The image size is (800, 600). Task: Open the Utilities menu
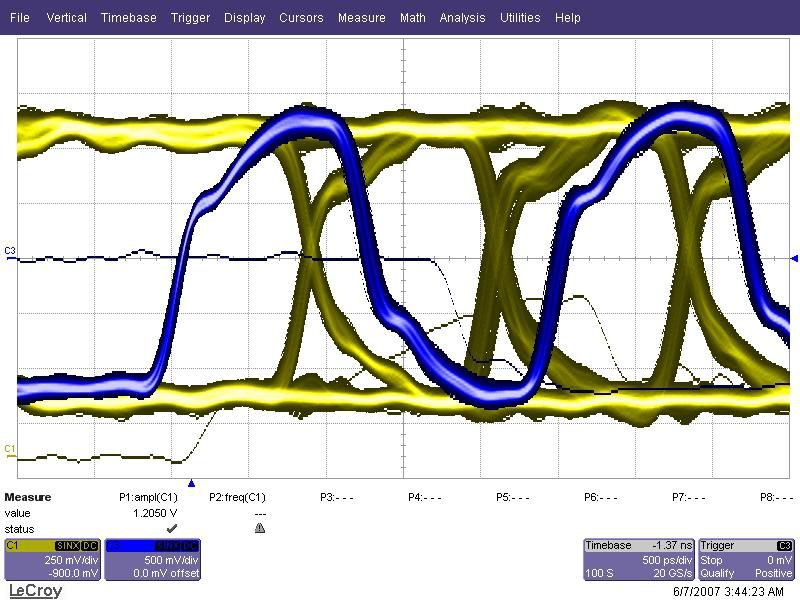pos(520,18)
